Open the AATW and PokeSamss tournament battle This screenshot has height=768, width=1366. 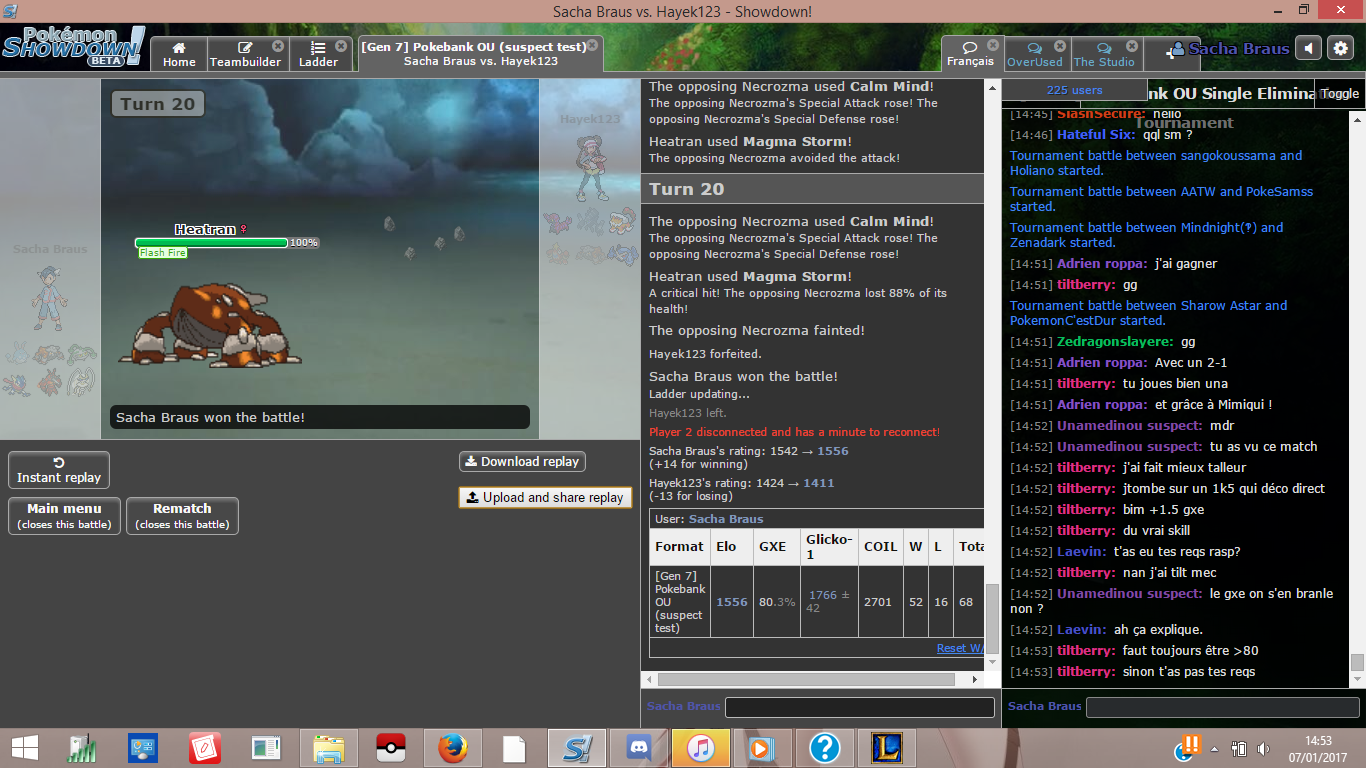pos(1161,199)
